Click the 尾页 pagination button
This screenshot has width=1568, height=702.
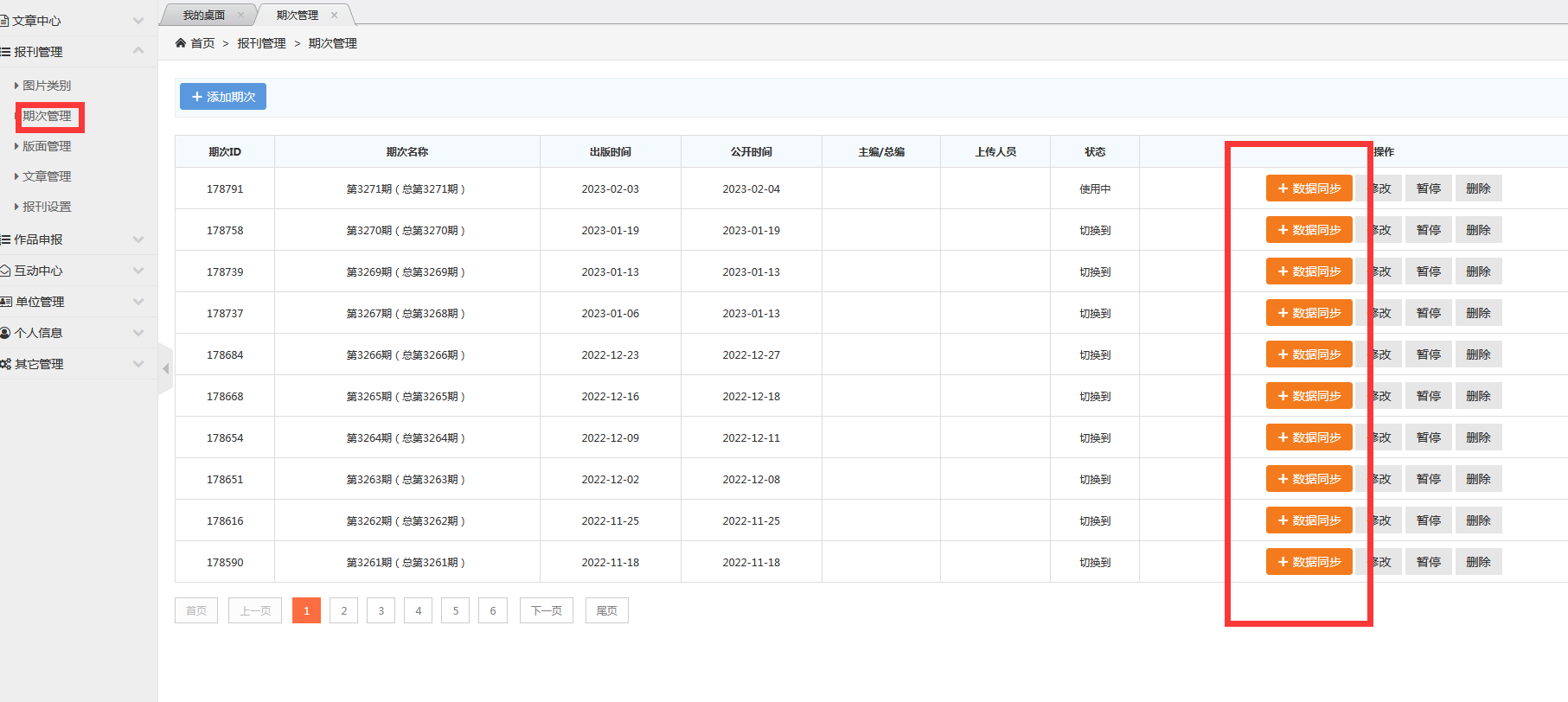point(607,610)
